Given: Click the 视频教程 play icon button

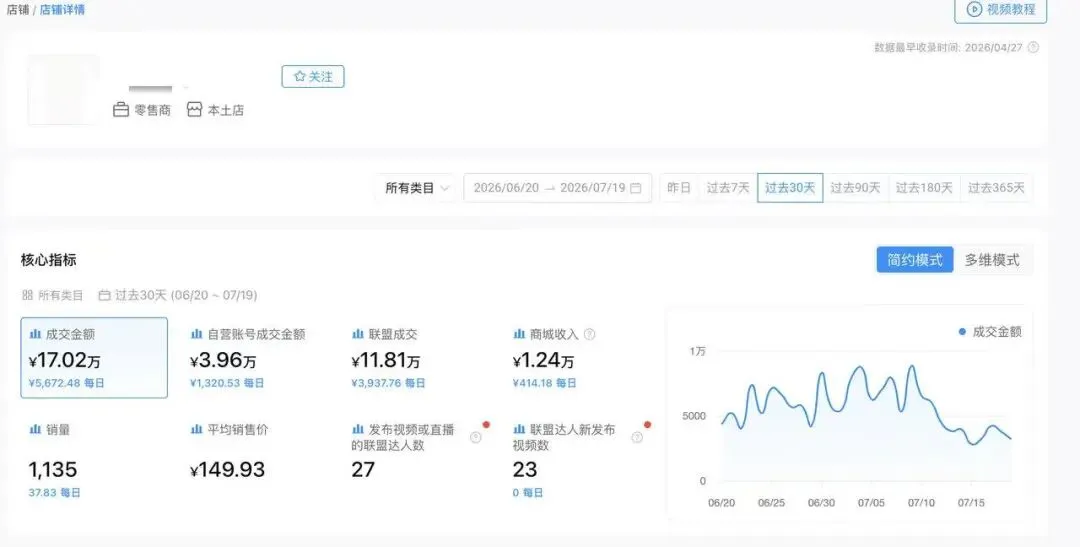Looking at the screenshot, I should point(1000,9).
